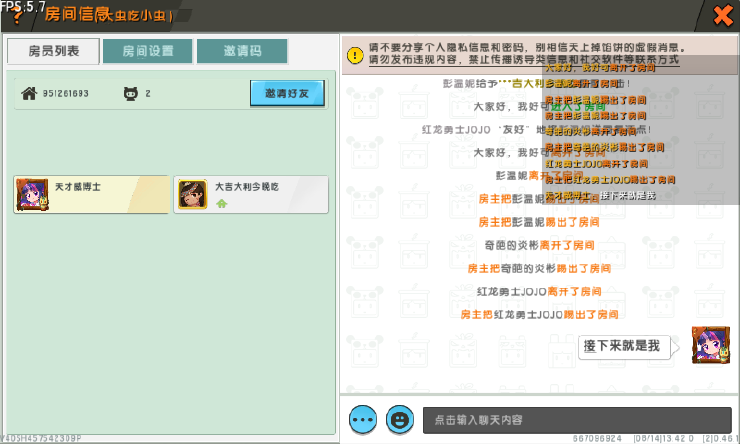Click the sender avatar beside chat bubble
Screen dimensions: 740x444
[710, 345]
